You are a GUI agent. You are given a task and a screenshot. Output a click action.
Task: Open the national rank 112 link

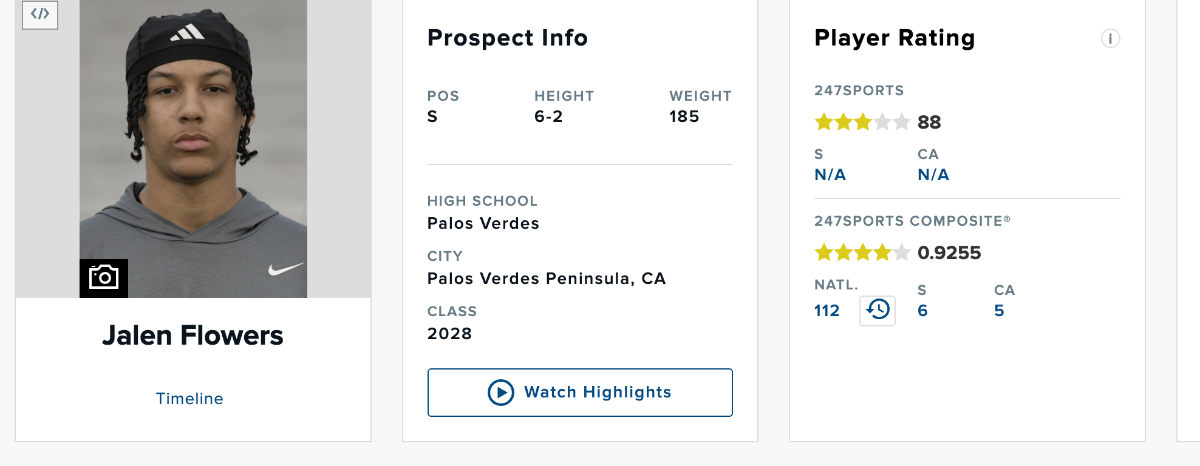(827, 311)
